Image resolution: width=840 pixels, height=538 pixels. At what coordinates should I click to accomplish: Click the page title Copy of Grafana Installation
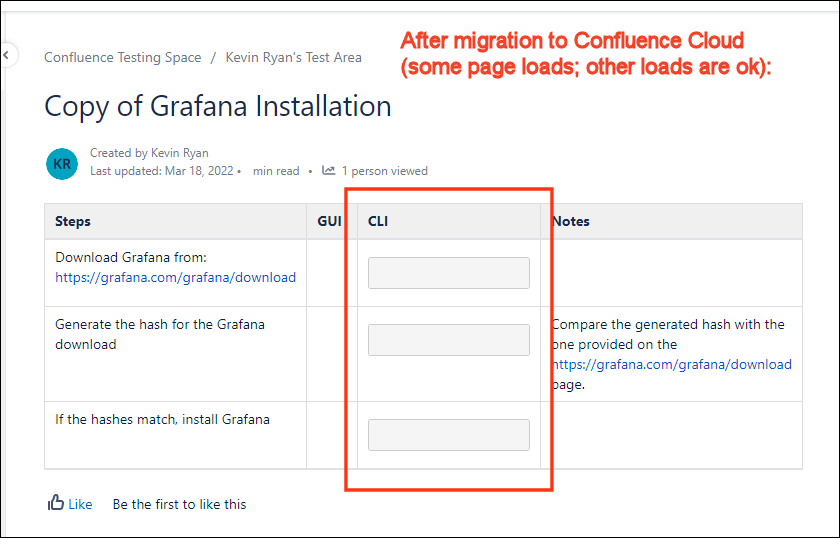click(x=218, y=106)
